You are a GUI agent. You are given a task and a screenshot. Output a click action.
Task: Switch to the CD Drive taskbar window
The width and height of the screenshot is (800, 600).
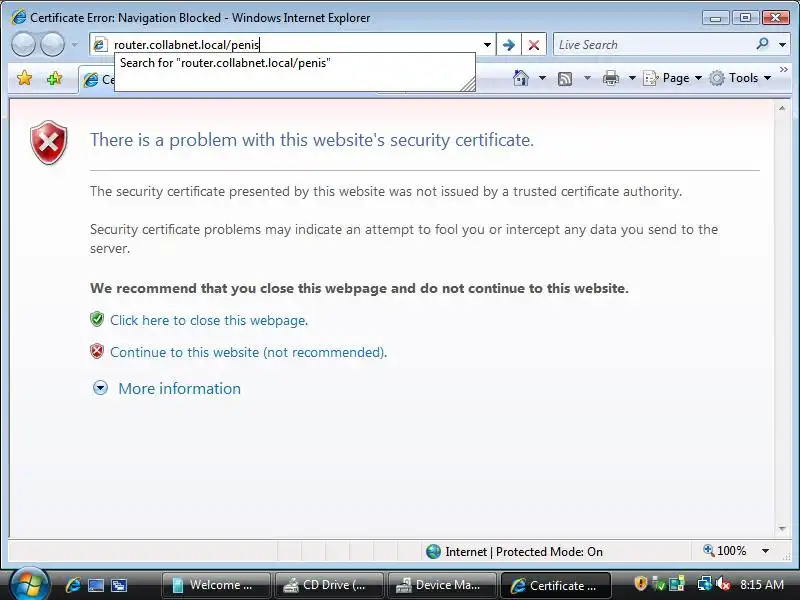coord(329,585)
